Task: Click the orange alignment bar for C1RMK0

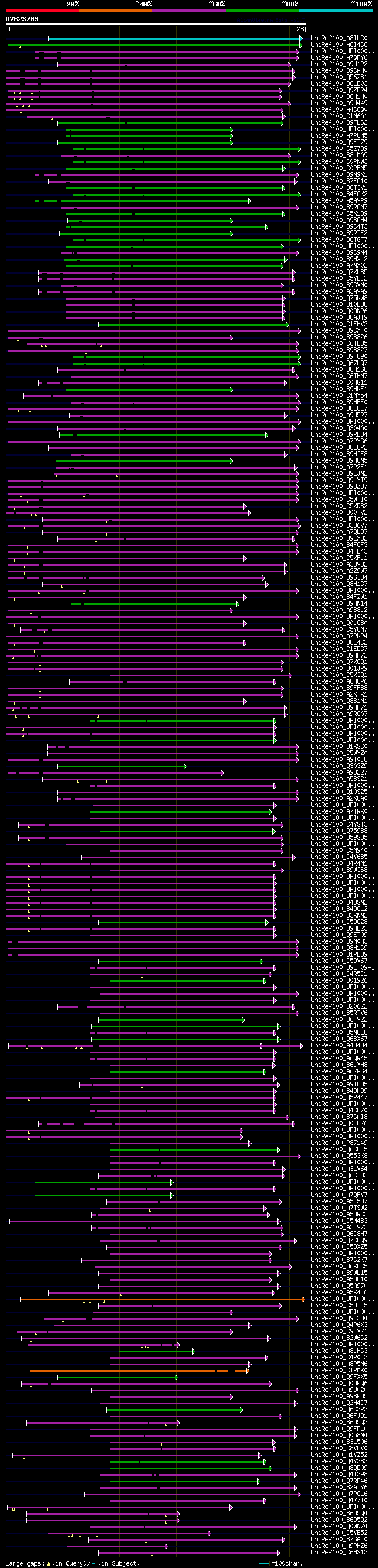Action: 139,1371
